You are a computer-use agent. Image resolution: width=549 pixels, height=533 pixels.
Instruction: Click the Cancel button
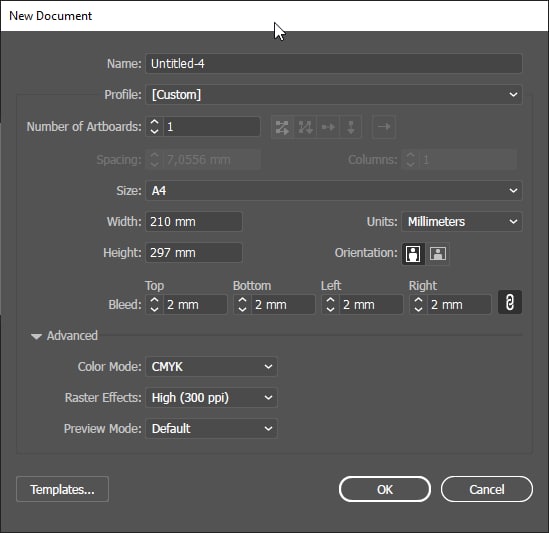487,489
